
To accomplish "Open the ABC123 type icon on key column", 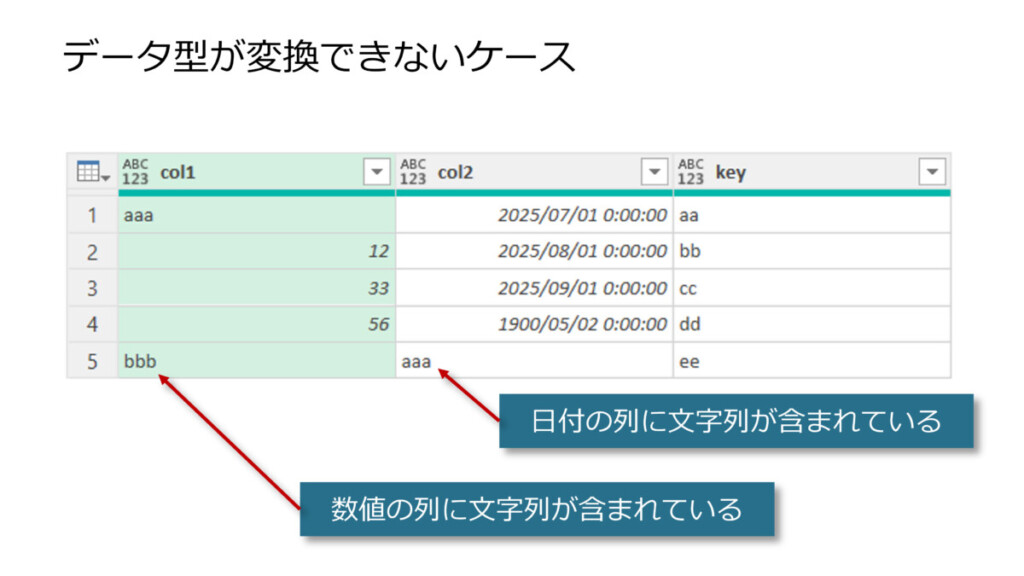I will (x=691, y=172).
